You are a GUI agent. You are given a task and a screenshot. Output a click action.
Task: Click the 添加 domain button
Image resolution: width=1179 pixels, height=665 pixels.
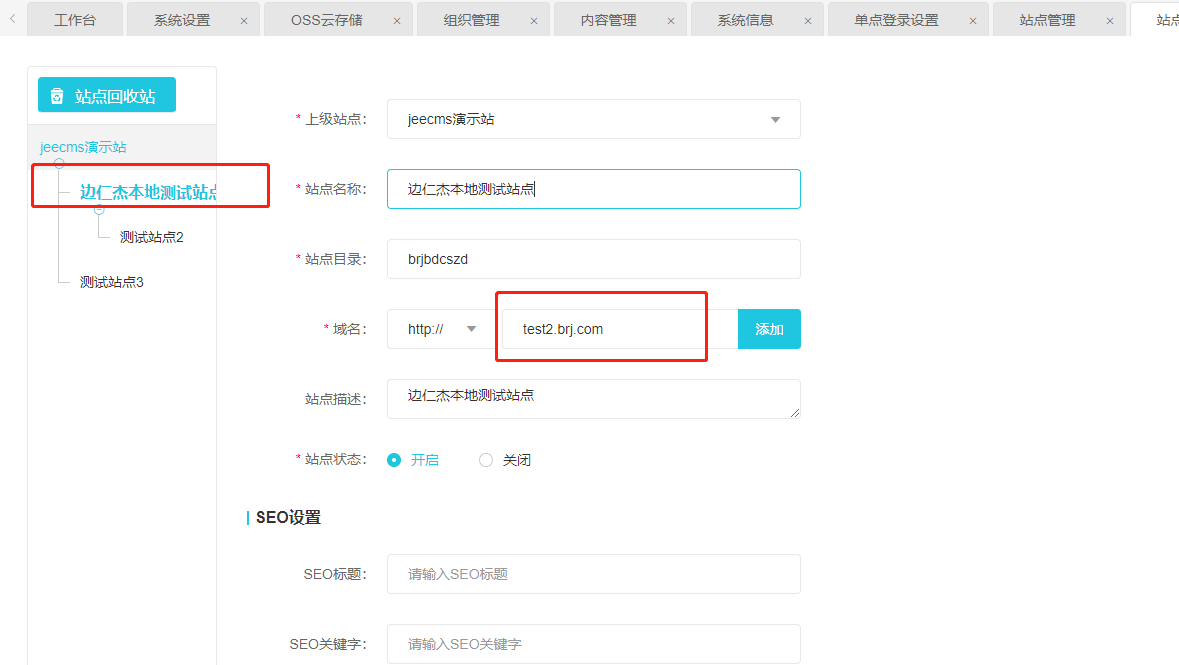[769, 329]
